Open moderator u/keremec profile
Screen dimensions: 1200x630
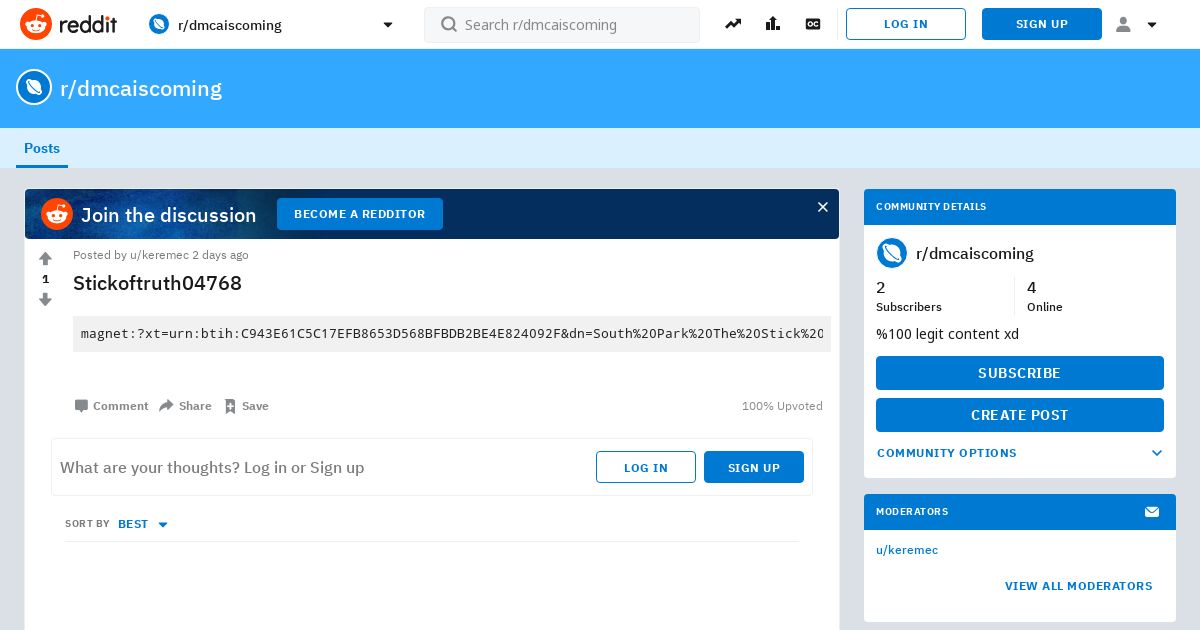907,550
